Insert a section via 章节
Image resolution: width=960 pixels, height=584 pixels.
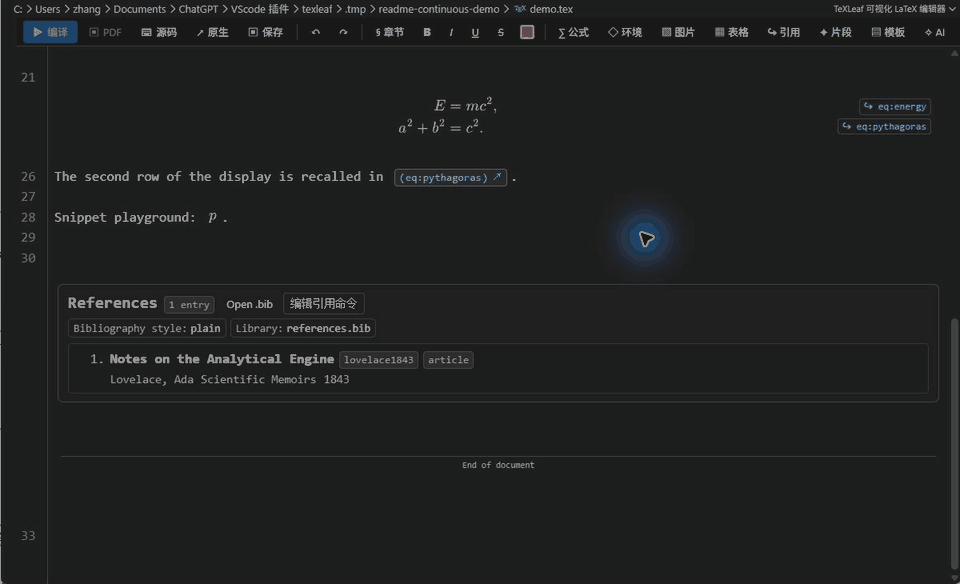pyautogui.click(x=389, y=32)
